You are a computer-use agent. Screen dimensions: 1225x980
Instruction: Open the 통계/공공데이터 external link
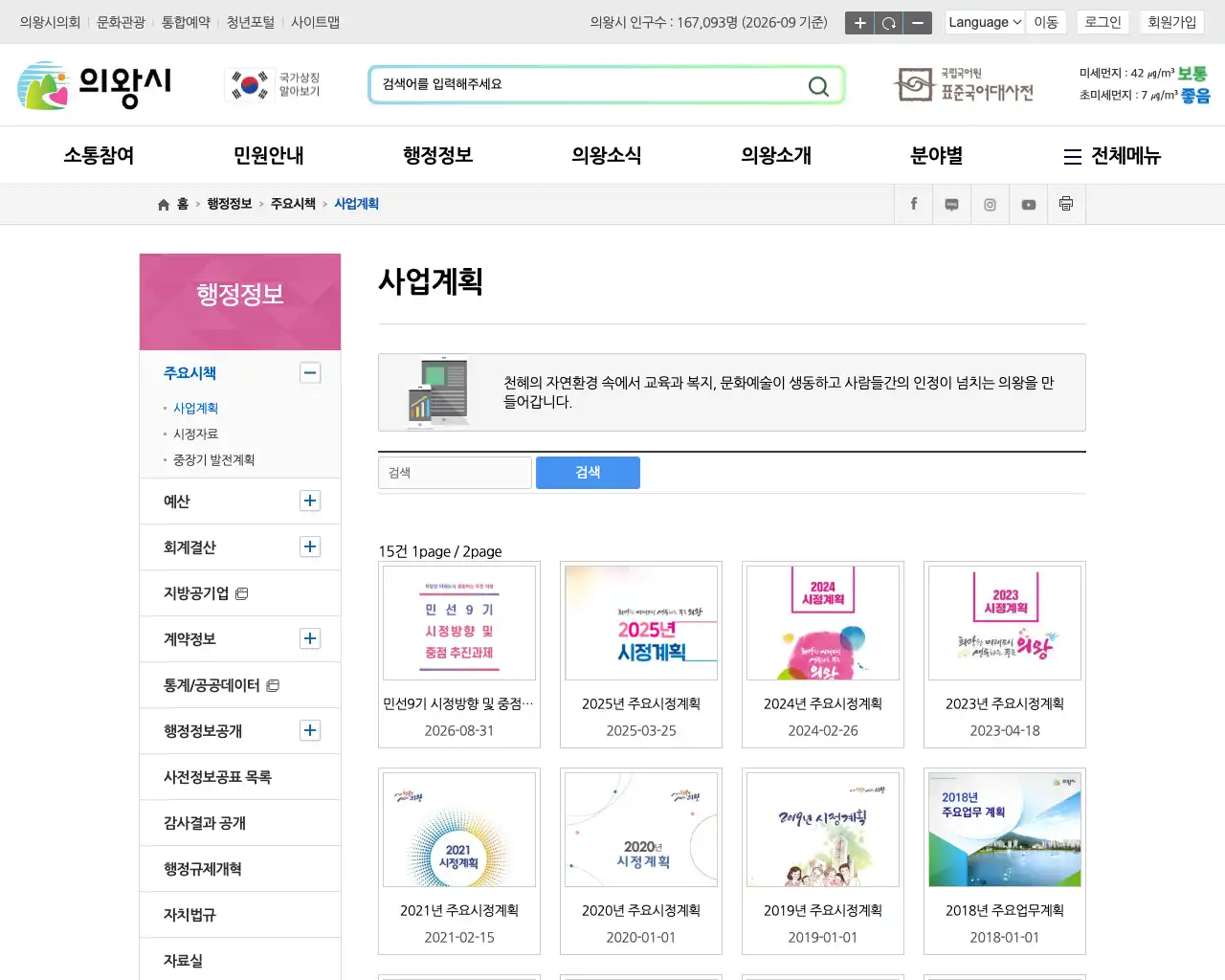221,685
